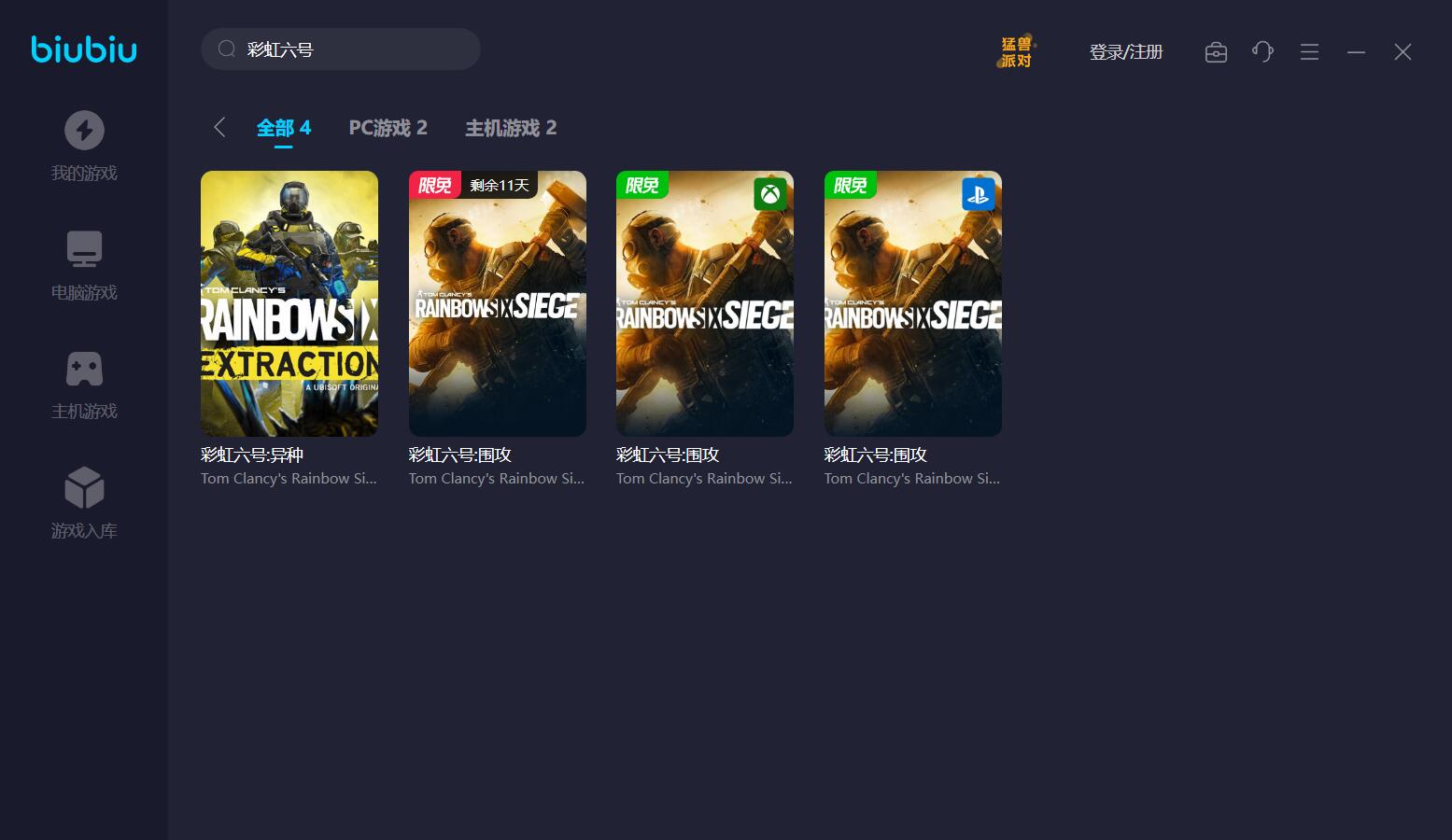Open the hamburger menu icon

point(1309,52)
